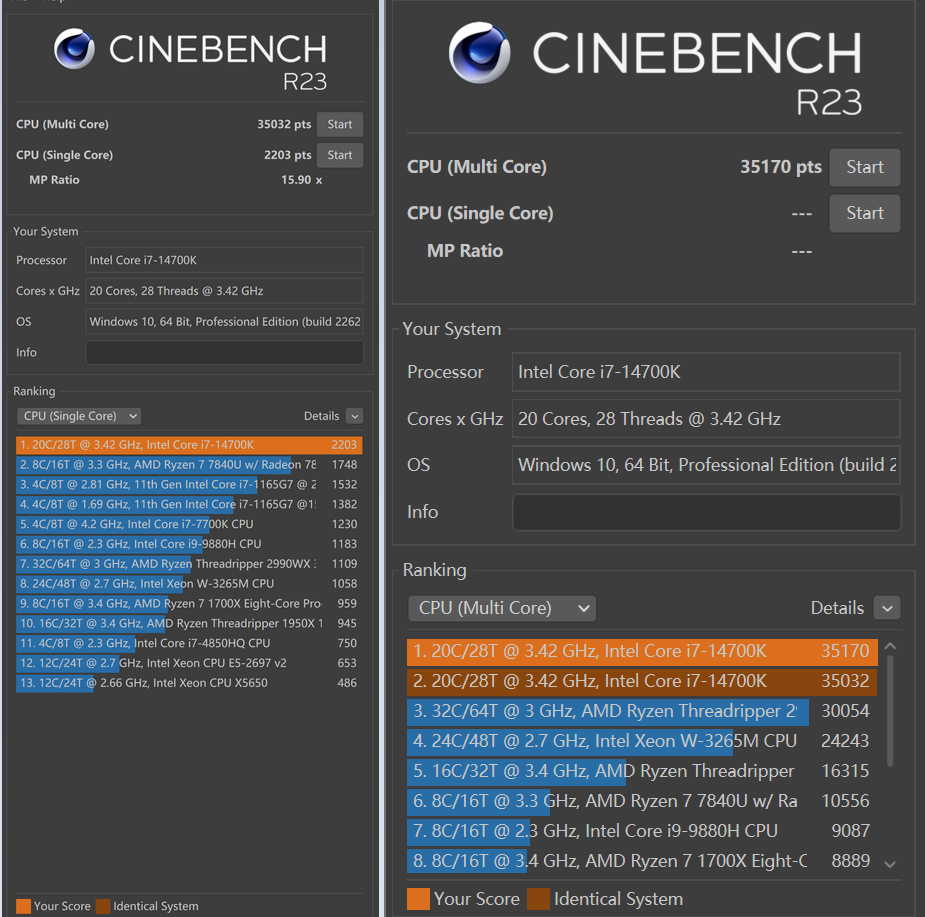This screenshot has width=925, height=917.
Task: Select Xeon W-3265M row scoring 24243
Action: coord(642,741)
